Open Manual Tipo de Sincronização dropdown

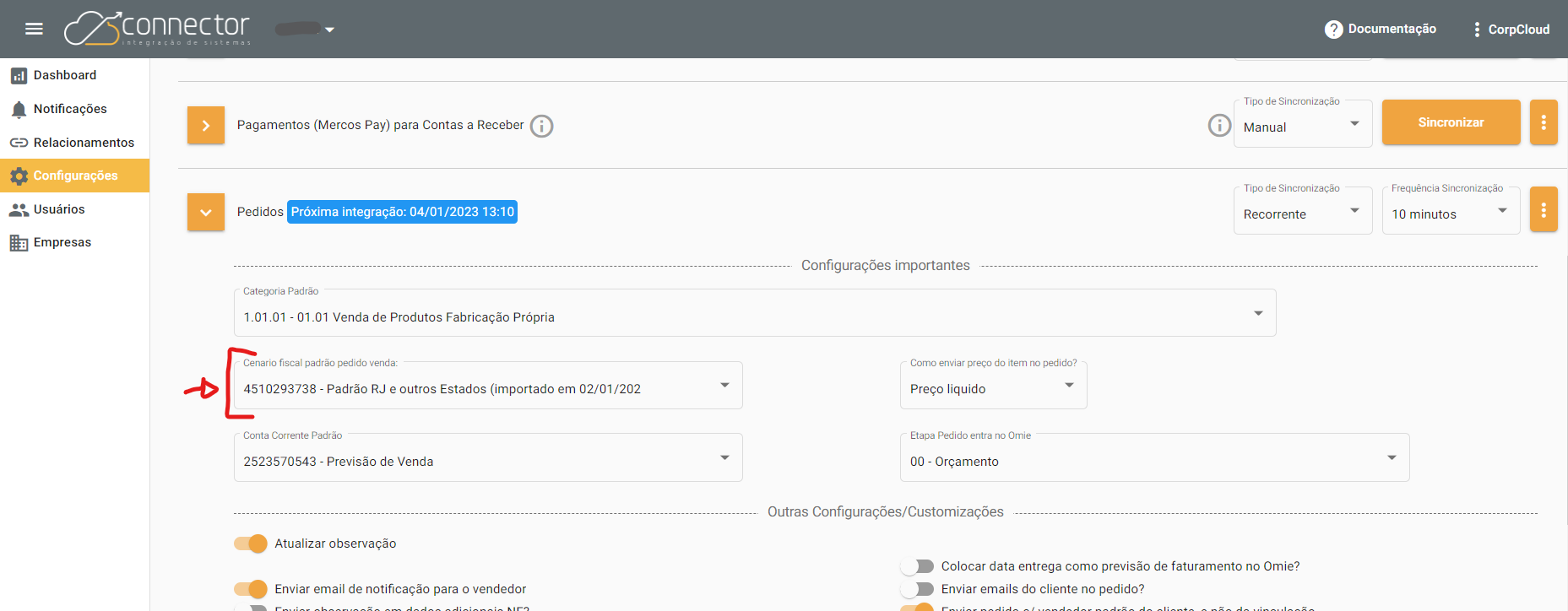(x=1303, y=124)
